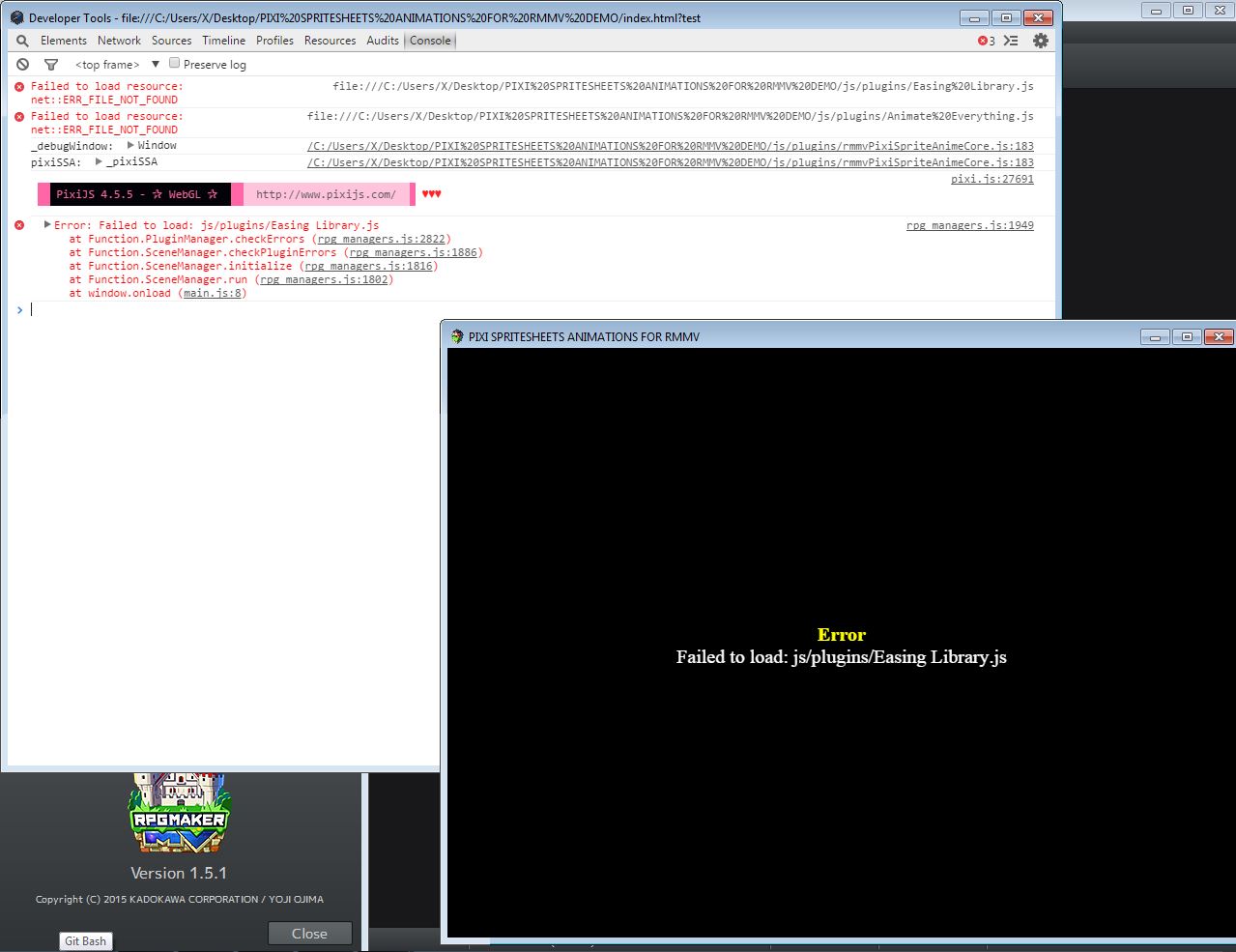Screen dimensions: 1236x952
Task: Open the Easing%20Library.js file link
Action: (683, 86)
